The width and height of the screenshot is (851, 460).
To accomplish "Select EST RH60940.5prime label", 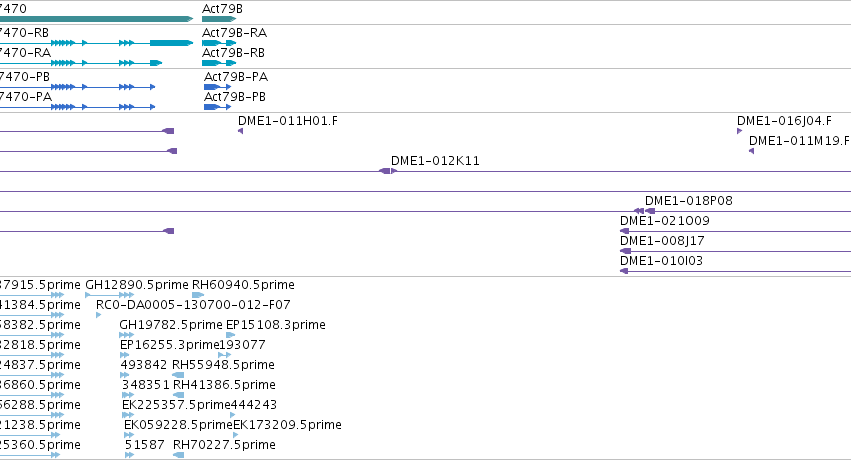I will tap(243, 285).
